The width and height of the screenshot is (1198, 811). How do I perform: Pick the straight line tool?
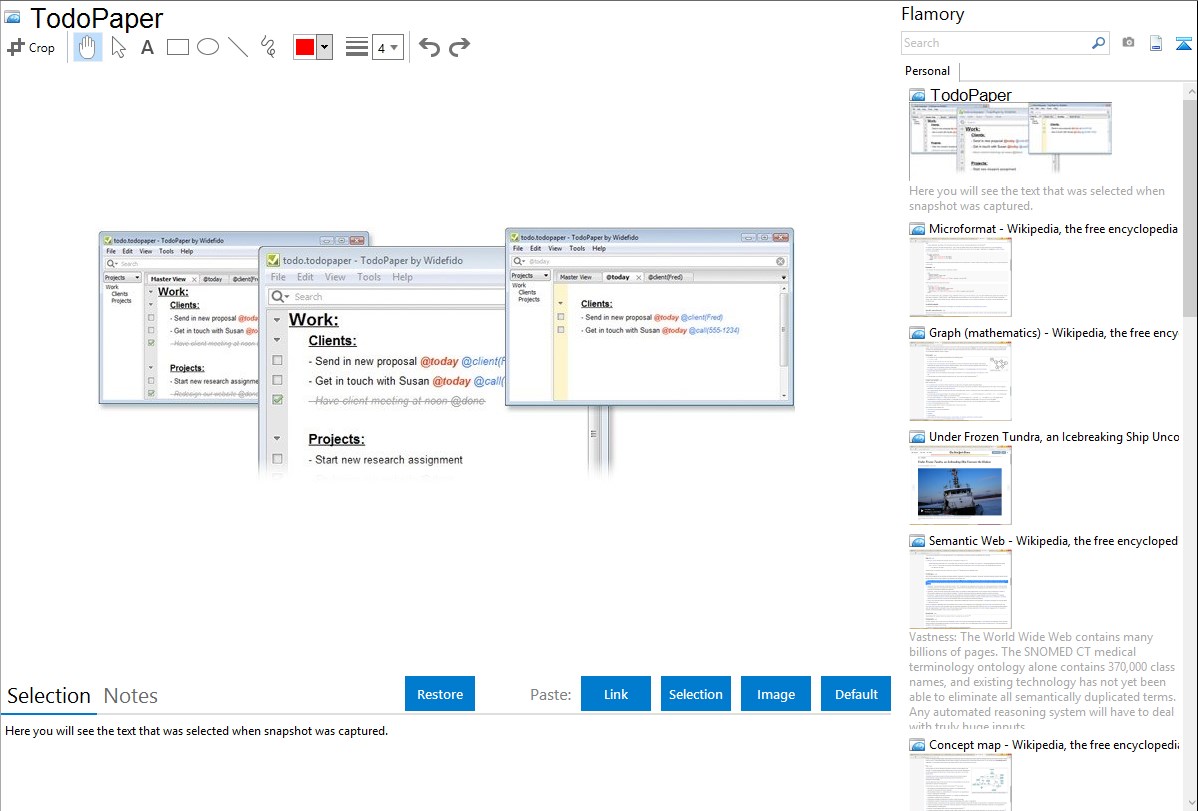(238, 47)
